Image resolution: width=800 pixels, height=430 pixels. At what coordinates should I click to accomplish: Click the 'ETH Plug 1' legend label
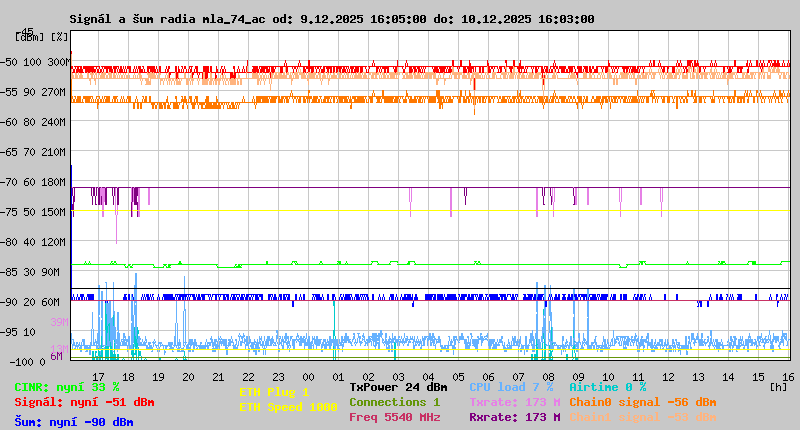point(274,392)
